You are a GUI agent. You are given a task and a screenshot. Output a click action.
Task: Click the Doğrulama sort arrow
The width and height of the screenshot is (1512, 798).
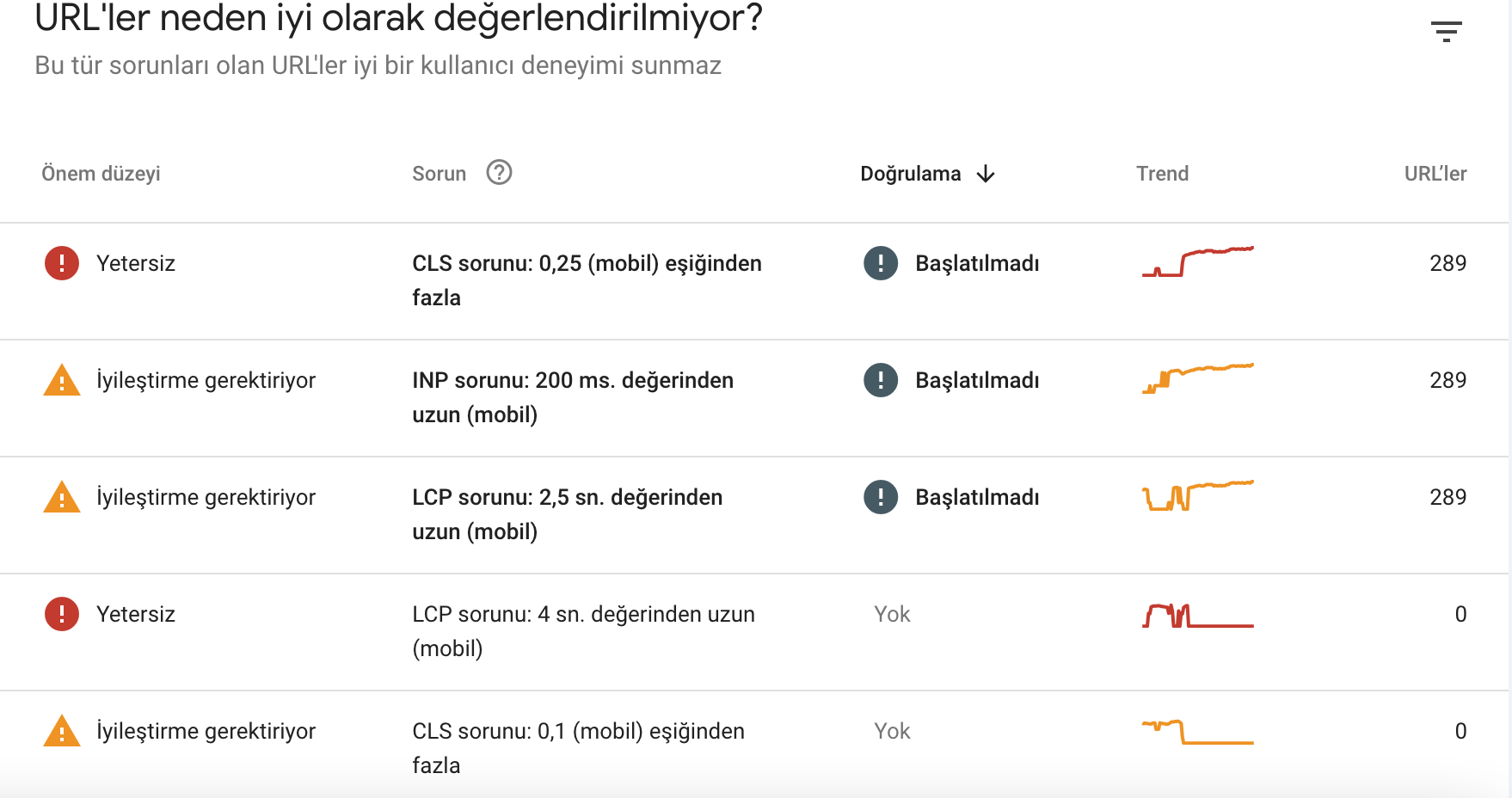pyautogui.click(x=986, y=174)
